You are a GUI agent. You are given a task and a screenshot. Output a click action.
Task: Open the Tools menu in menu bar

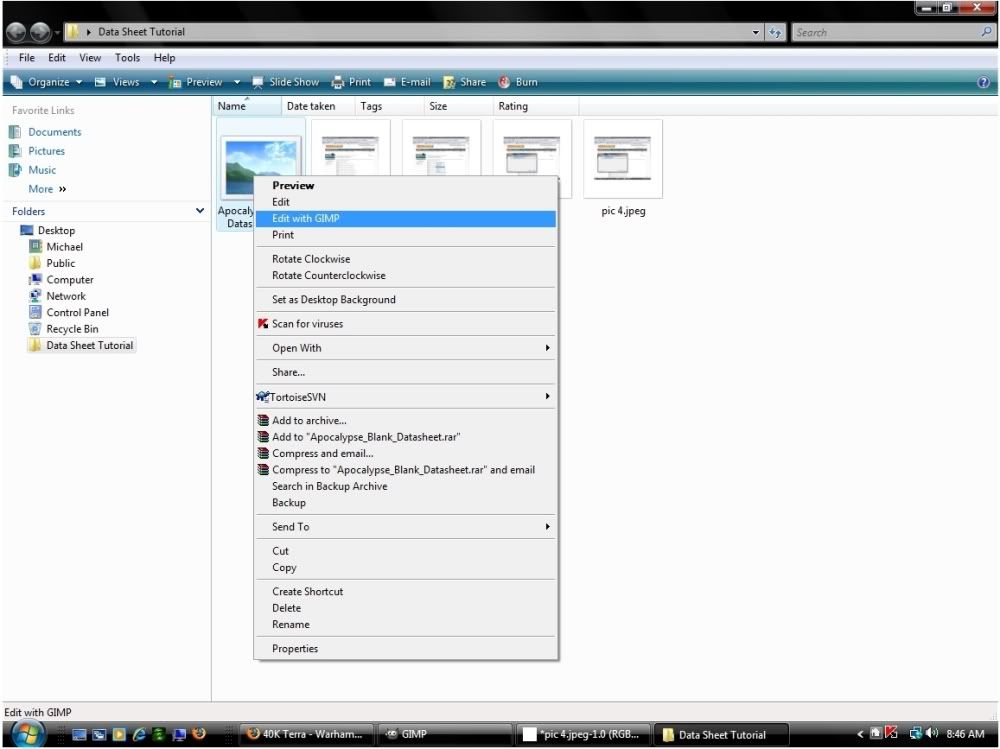tap(127, 57)
